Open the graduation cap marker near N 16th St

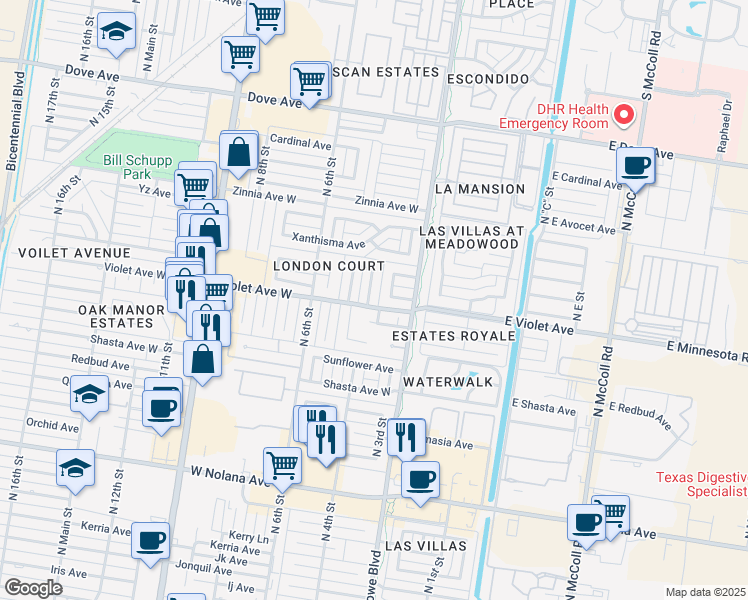(x=117, y=33)
